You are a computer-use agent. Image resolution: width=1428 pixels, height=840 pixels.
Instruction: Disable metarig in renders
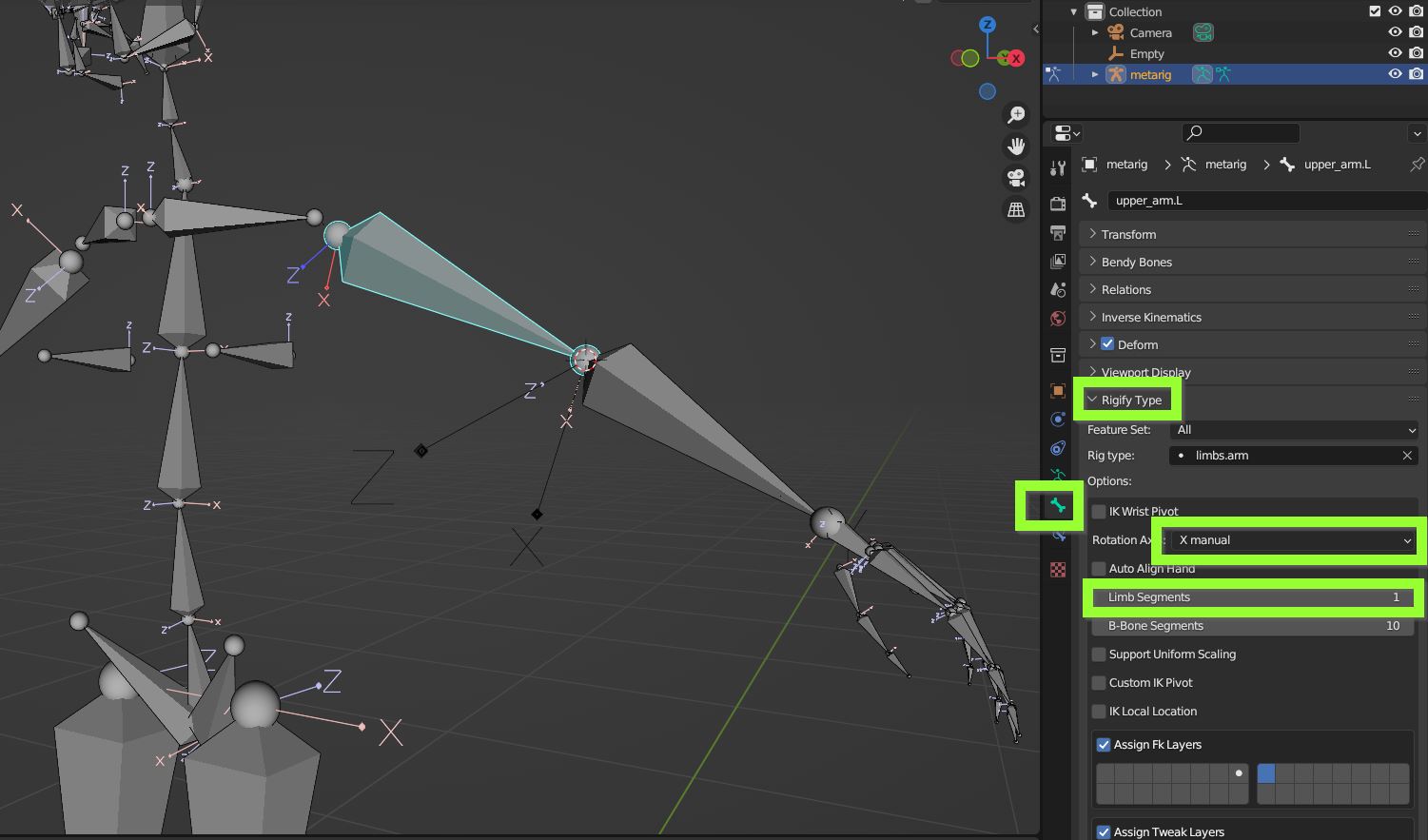point(1417,74)
